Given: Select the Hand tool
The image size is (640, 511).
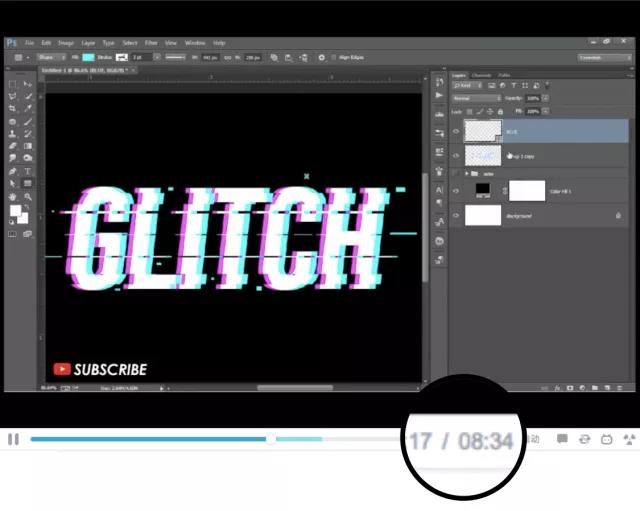Looking at the screenshot, I should (13, 197).
